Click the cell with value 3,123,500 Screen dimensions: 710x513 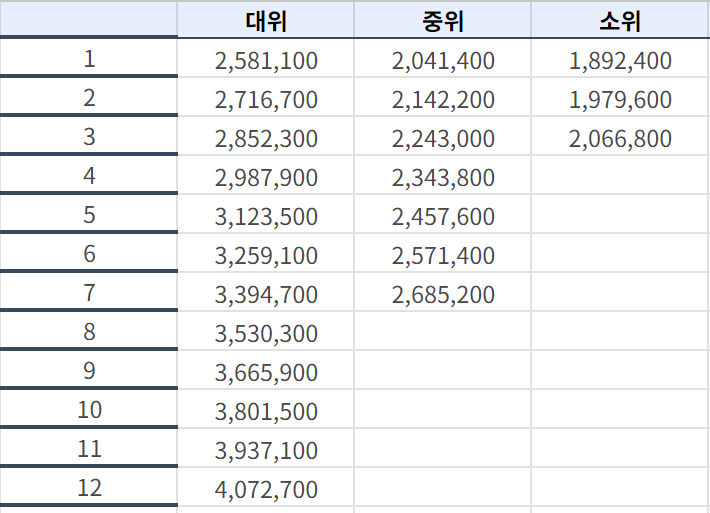coord(266,214)
